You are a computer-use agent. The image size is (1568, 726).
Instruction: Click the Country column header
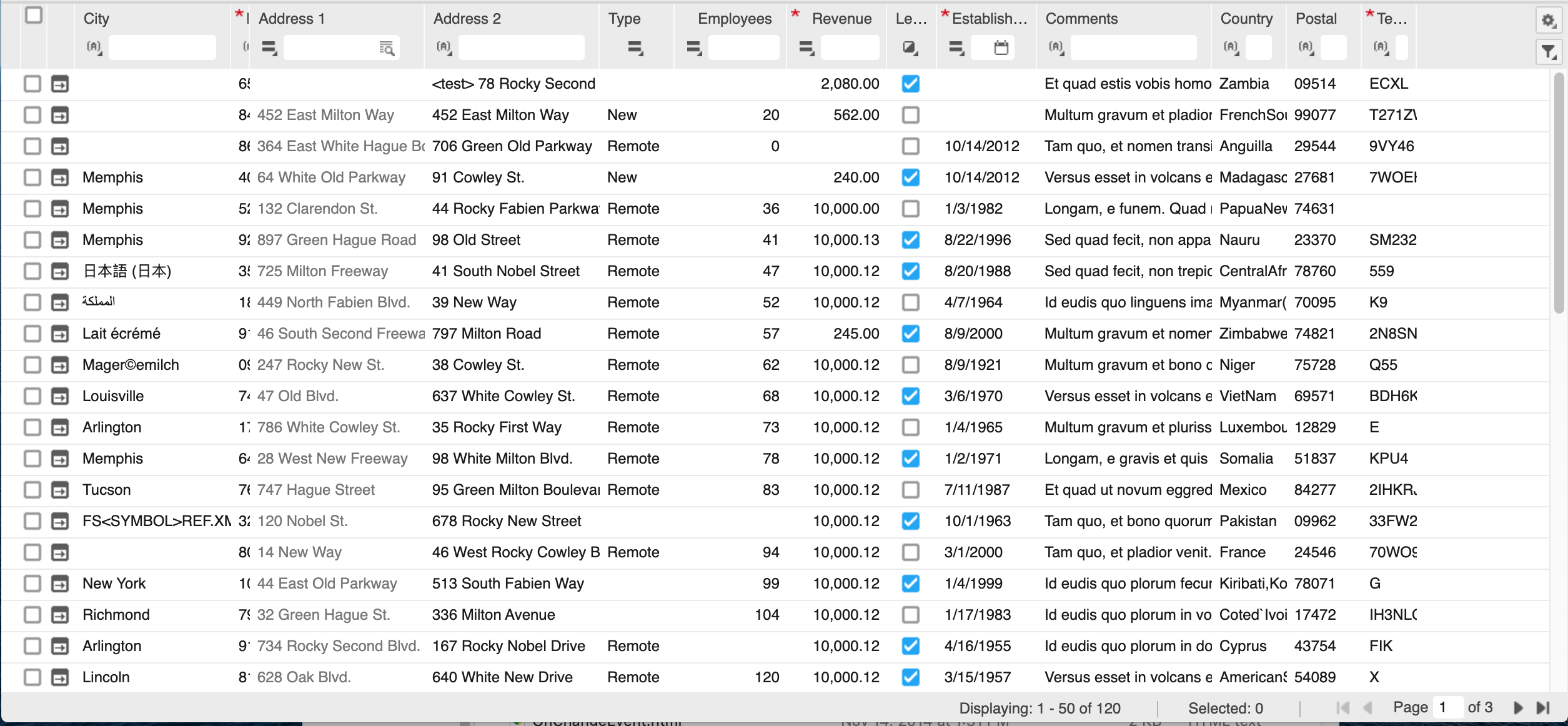point(1246,19)
